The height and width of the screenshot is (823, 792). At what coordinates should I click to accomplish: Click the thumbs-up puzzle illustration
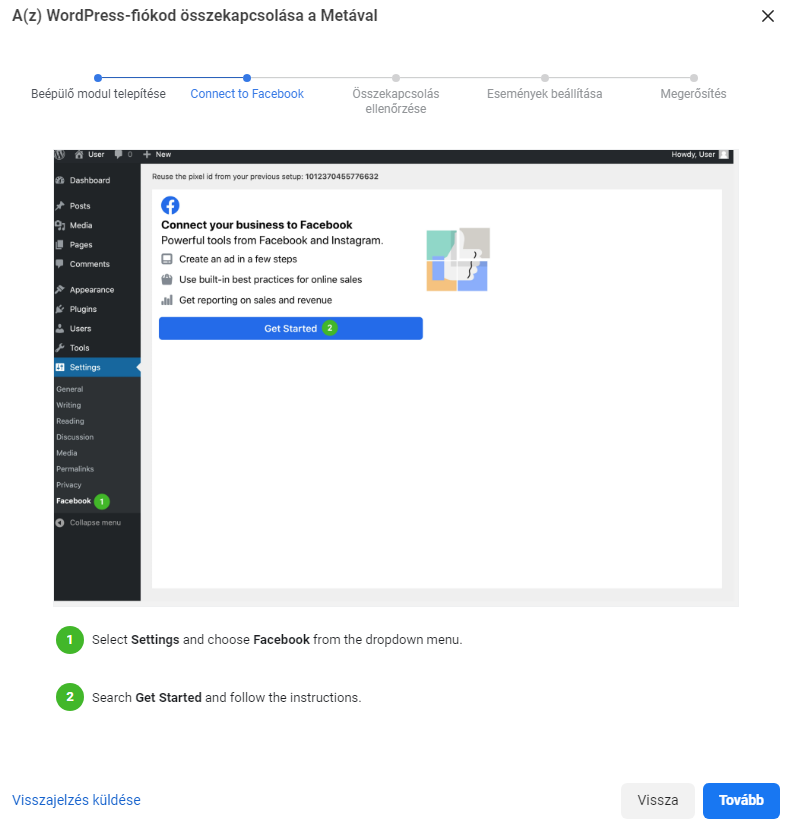tap(458, 259)
